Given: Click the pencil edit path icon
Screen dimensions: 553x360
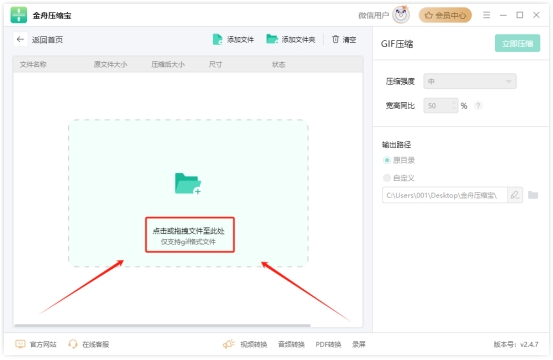Looking at the screenshot, I should click(515, 195).
